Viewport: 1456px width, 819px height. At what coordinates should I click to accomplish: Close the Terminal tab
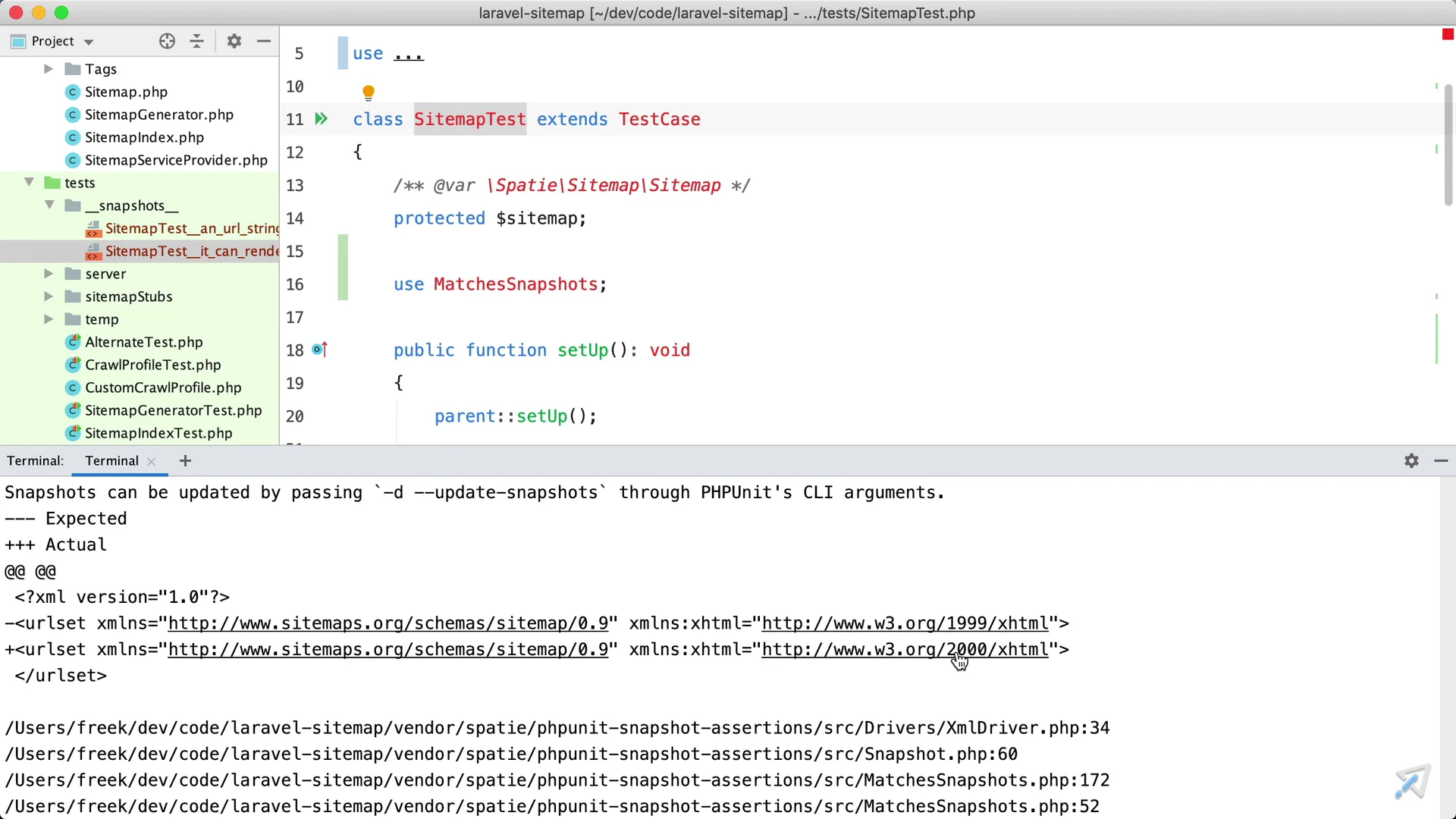coord(152,461)
